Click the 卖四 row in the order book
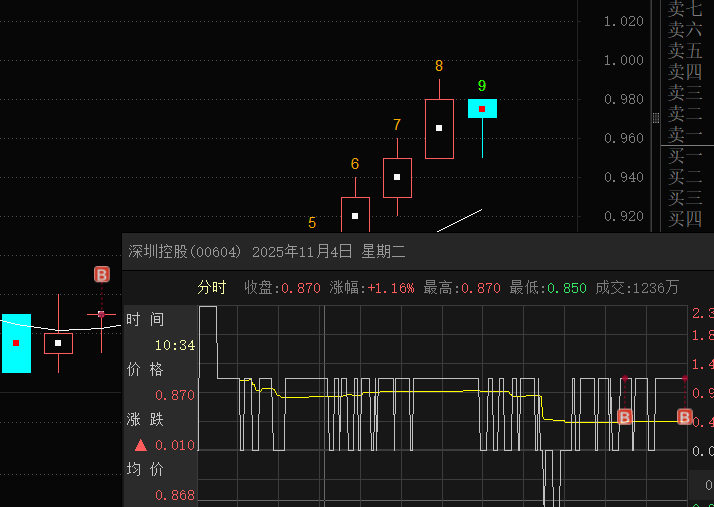Screen dimensions: 714x507 pos(687,72)
